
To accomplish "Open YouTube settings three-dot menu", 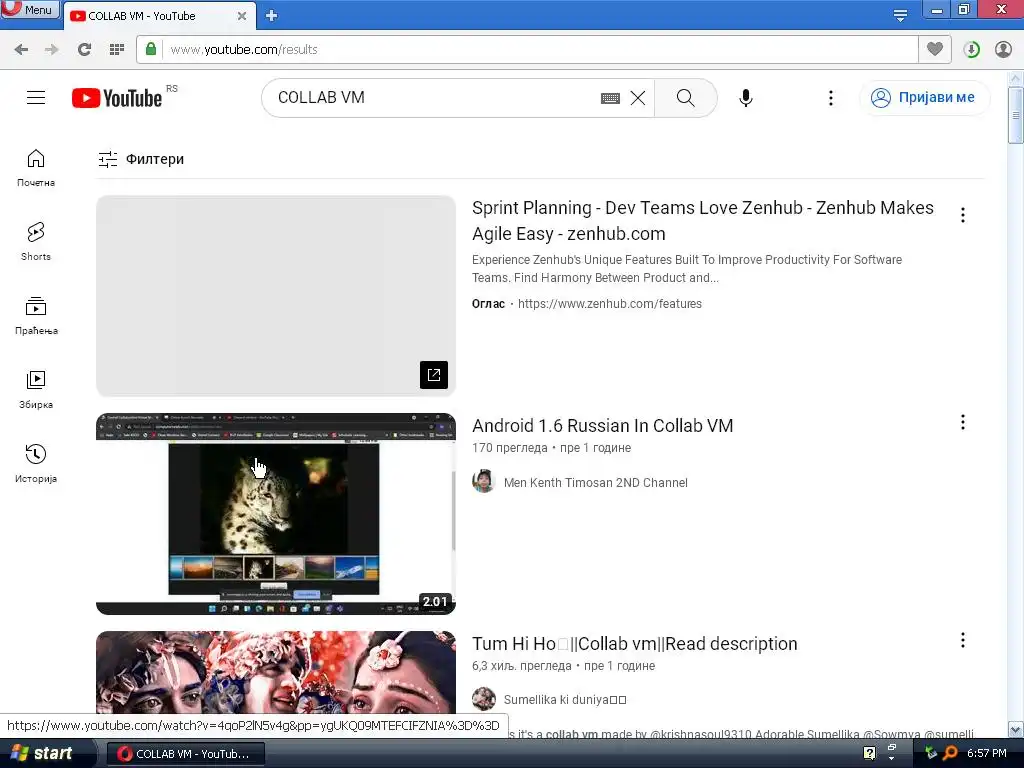I will coord(831,98).
